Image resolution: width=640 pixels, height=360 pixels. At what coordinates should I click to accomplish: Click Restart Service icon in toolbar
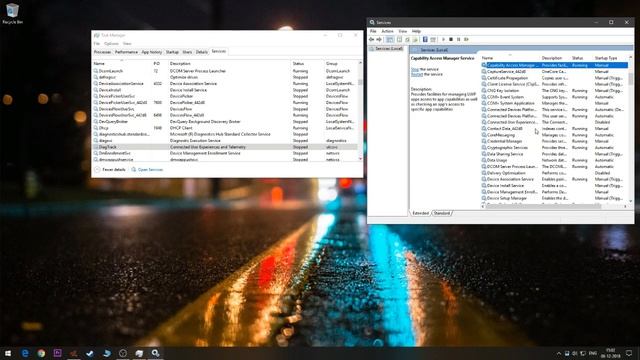point(466,40)
